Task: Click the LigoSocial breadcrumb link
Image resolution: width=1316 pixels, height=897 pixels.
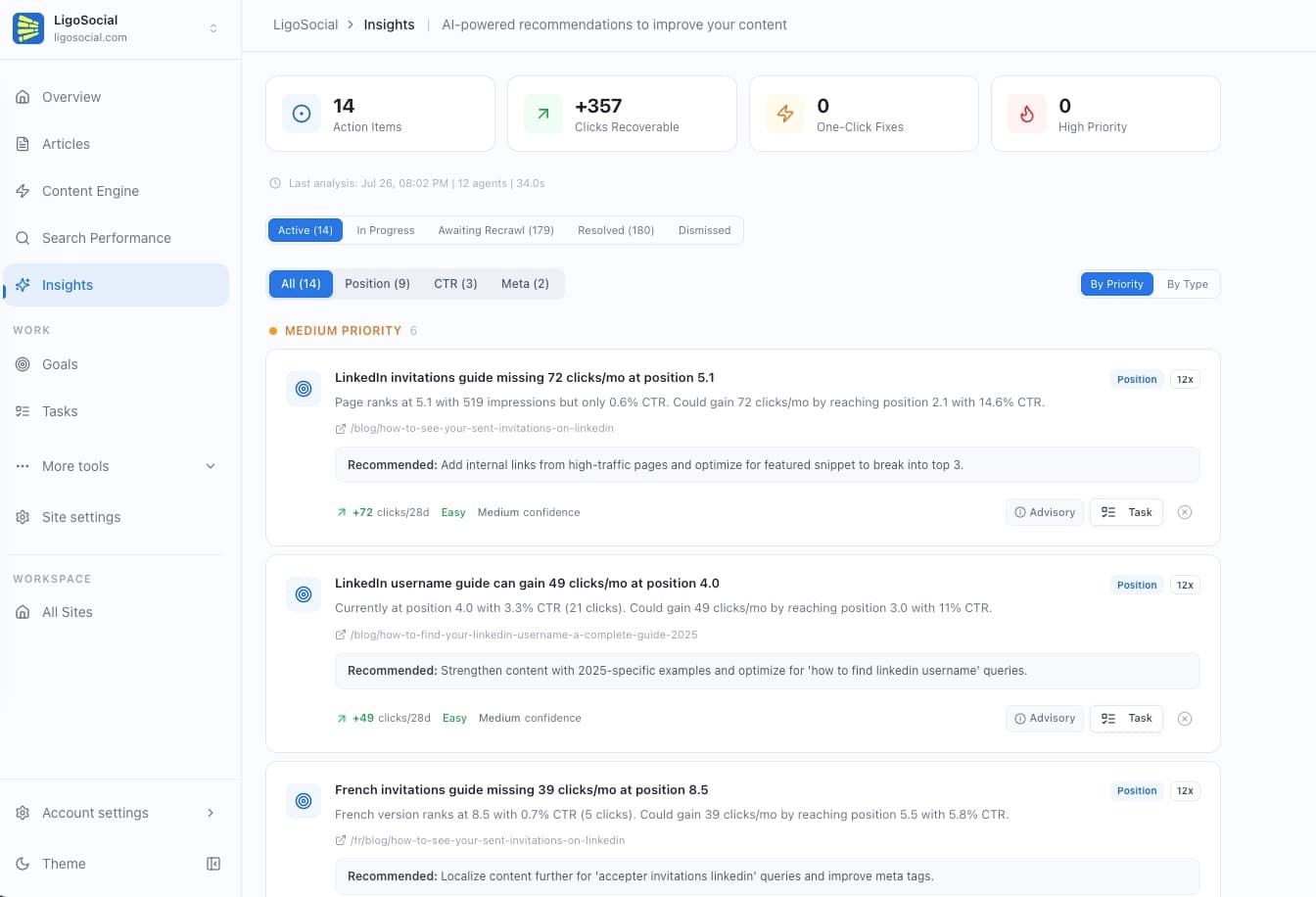Action: tap(305, 24)
